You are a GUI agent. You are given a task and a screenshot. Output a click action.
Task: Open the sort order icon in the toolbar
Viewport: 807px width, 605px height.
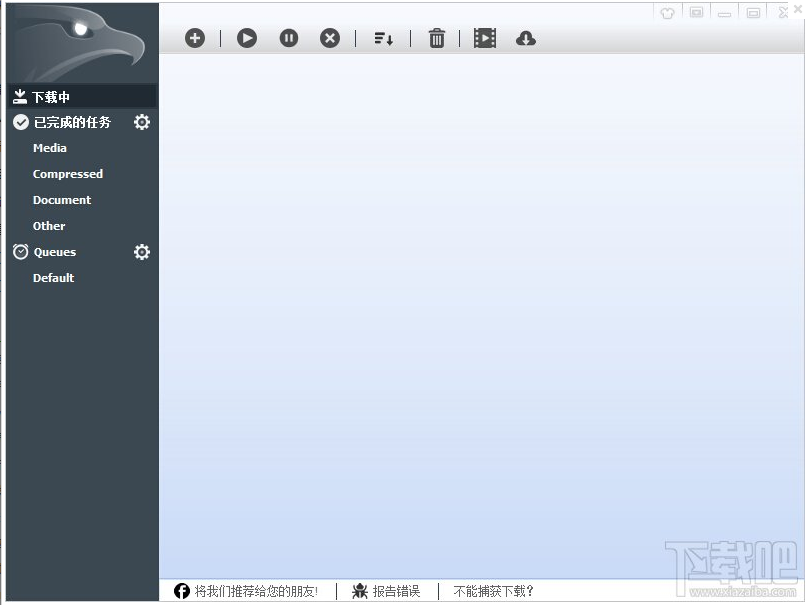pos(383,39)
